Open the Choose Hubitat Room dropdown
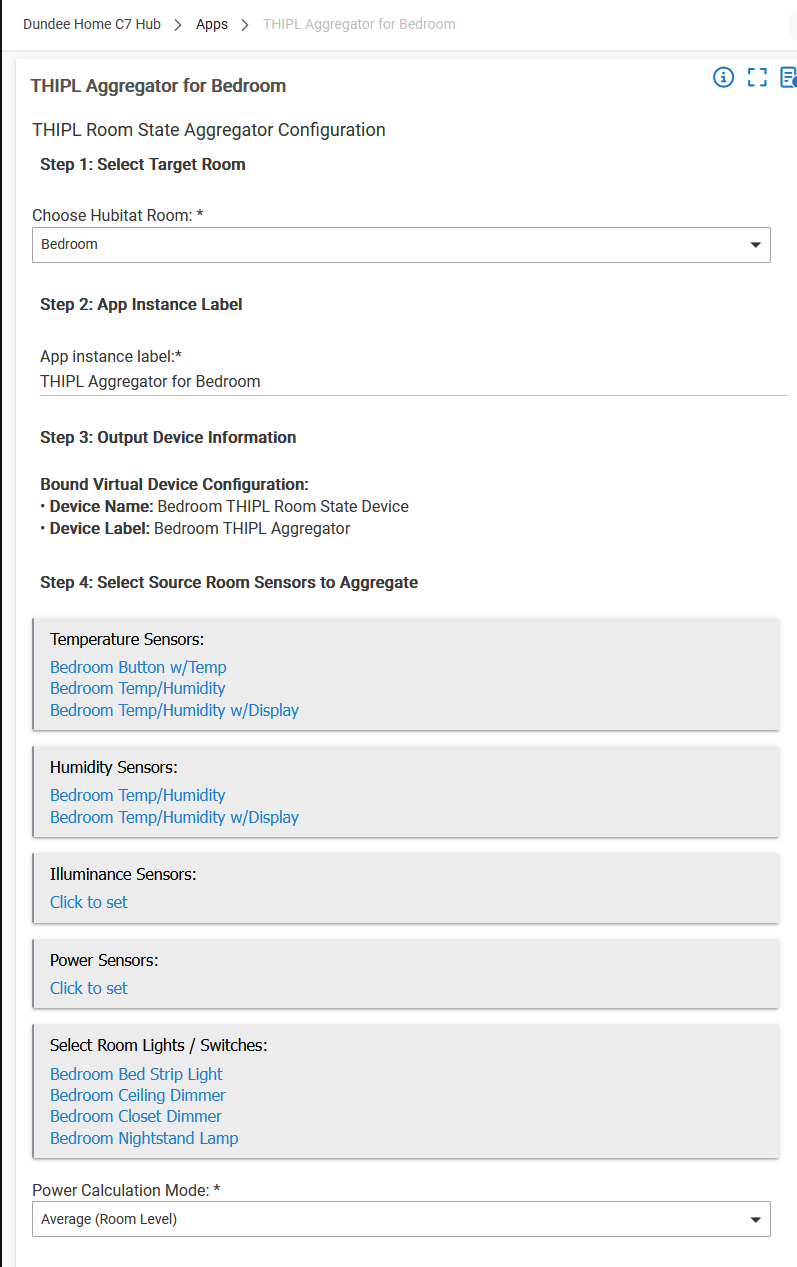Viewport: 797px width, 1267px height. click(x=401, y=244)
